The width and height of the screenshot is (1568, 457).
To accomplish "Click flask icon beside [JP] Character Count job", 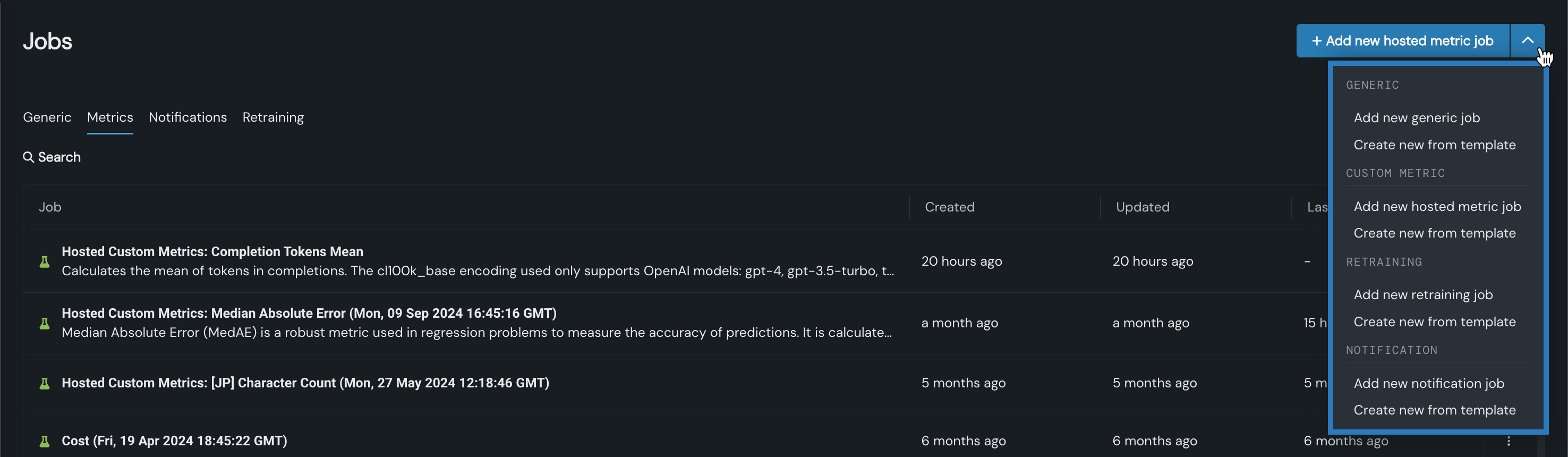I will click(x=45, y=383).
